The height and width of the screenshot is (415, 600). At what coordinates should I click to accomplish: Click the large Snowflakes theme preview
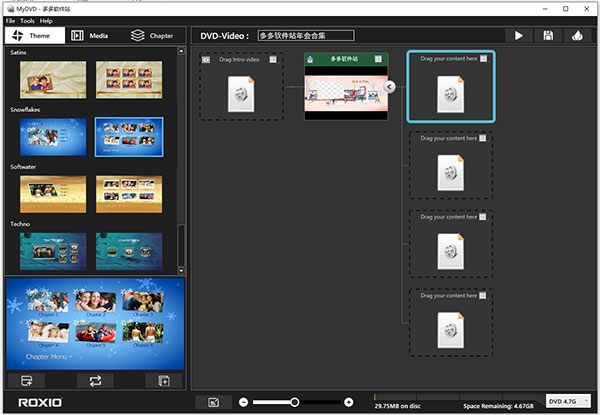pos(95,324)
